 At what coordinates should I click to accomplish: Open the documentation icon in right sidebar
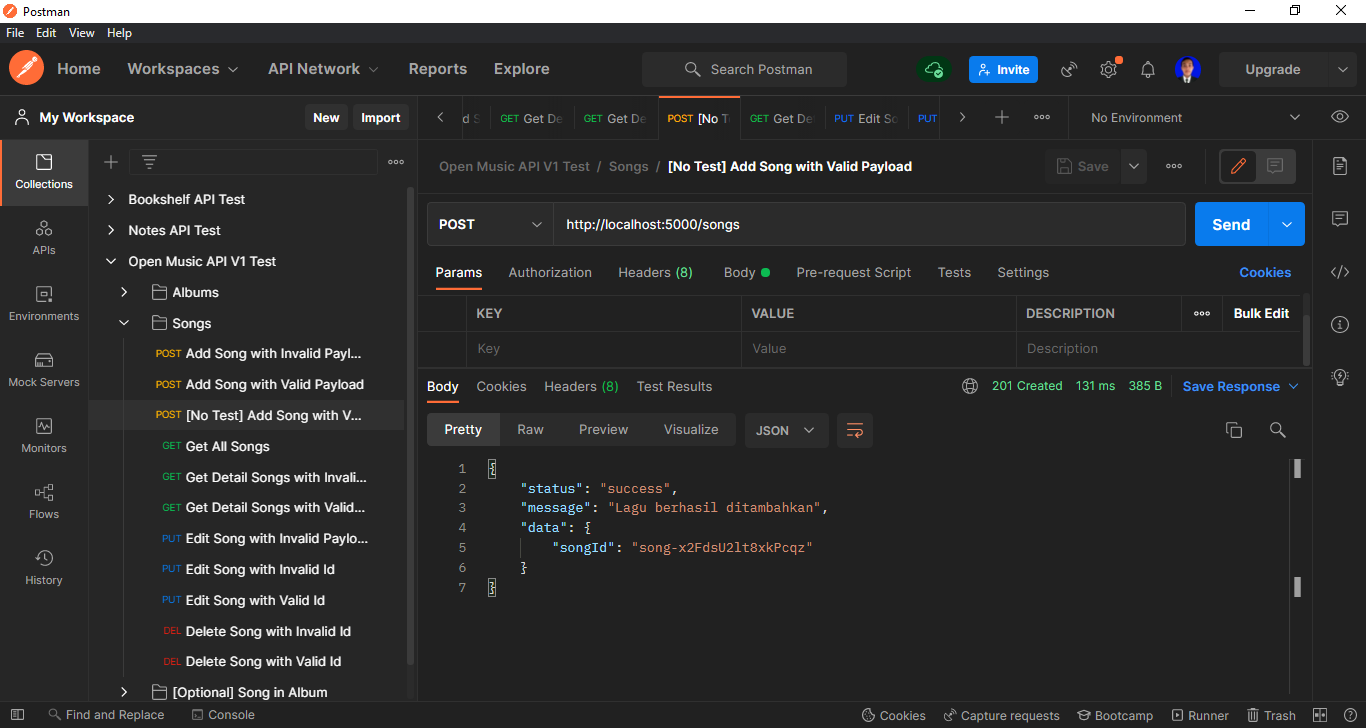[x=1340, y=166]
